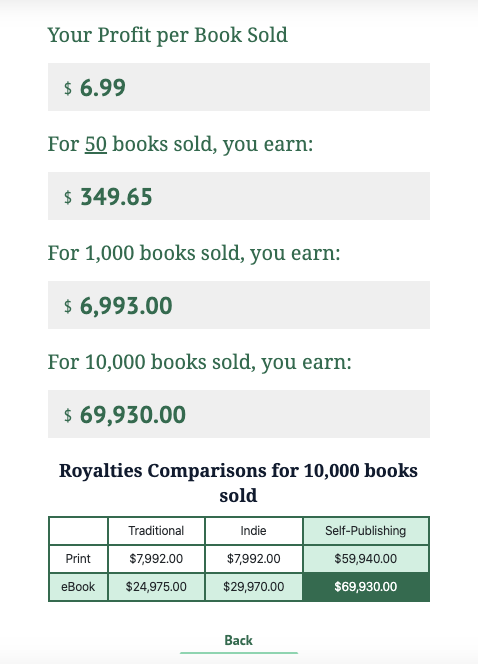Viewport: 478px width, 664px height.
Task: Click Self-Publishing Print cell $59,940.00
Action: click(x=366, y=559)
